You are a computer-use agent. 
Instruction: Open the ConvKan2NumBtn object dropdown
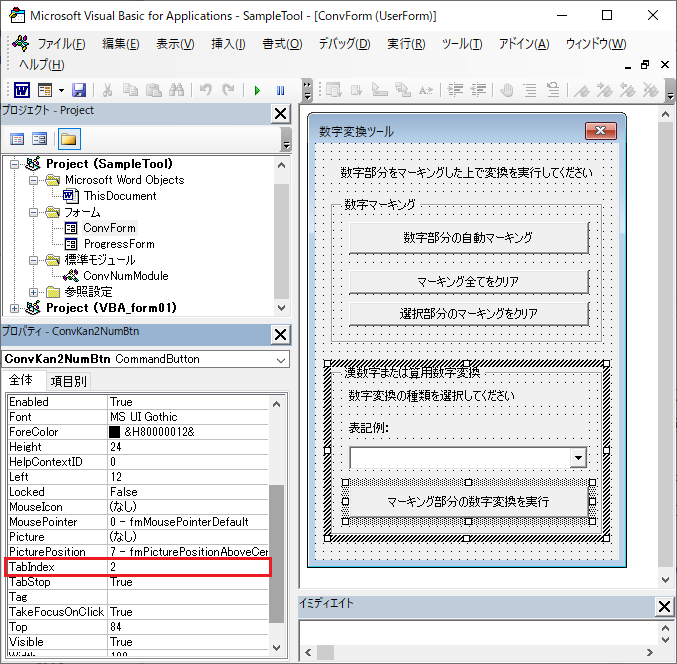click(281, 360)
